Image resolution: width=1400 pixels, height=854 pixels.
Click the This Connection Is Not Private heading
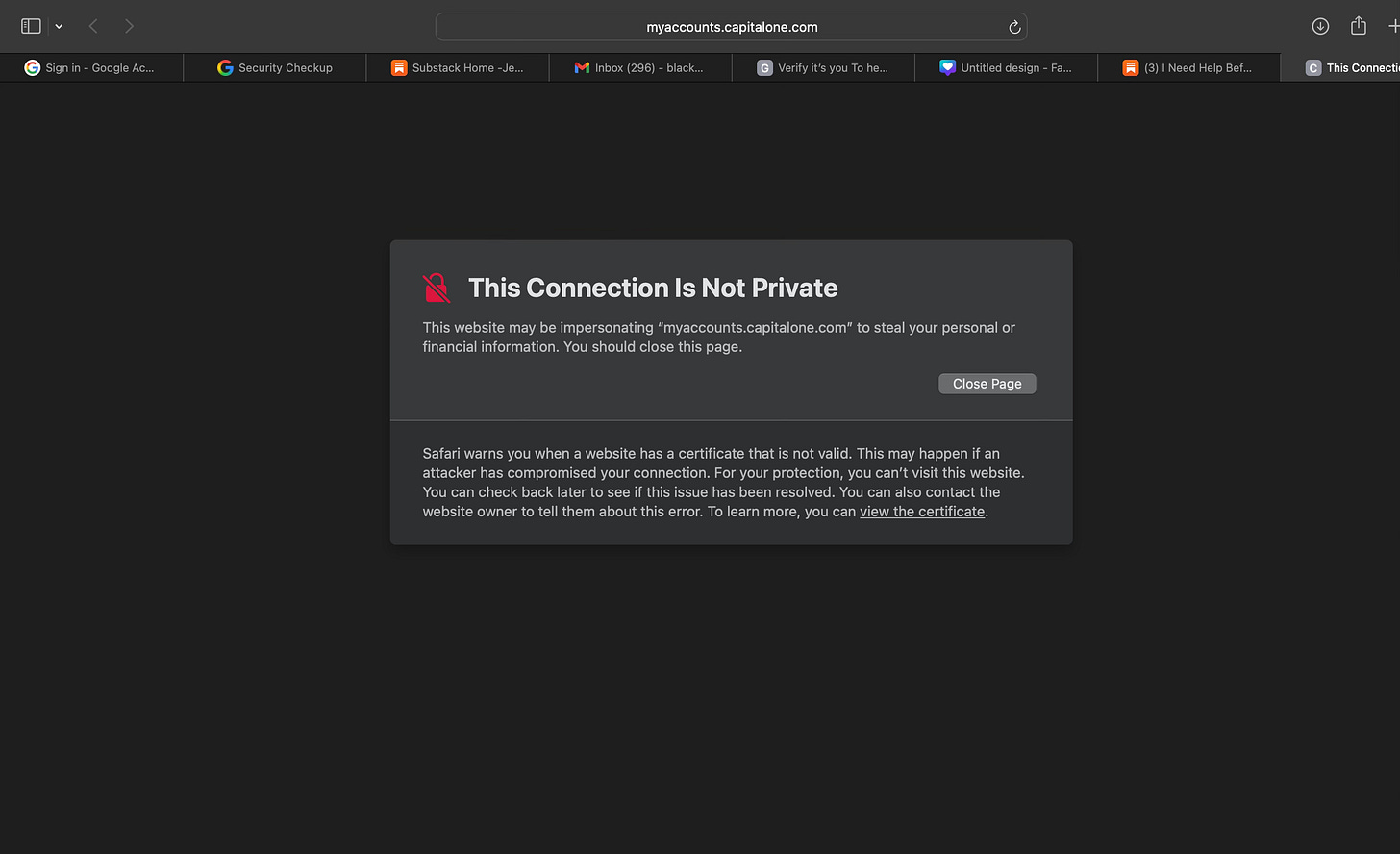[653, 288]
